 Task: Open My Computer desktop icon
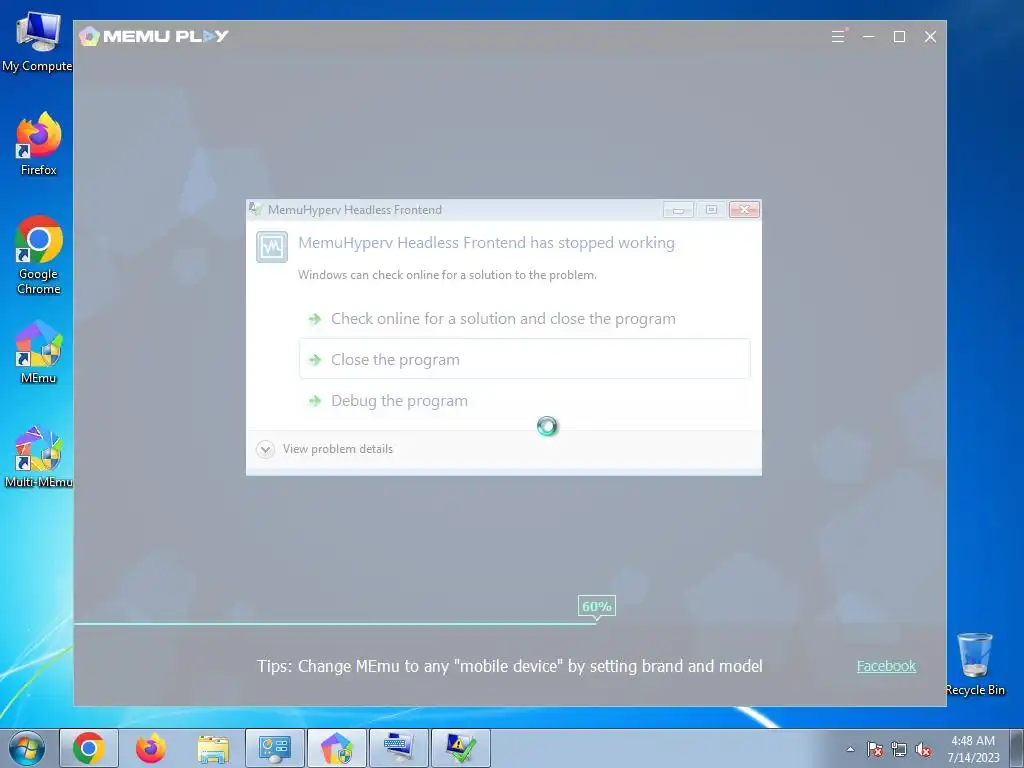[x=37, y=41]
